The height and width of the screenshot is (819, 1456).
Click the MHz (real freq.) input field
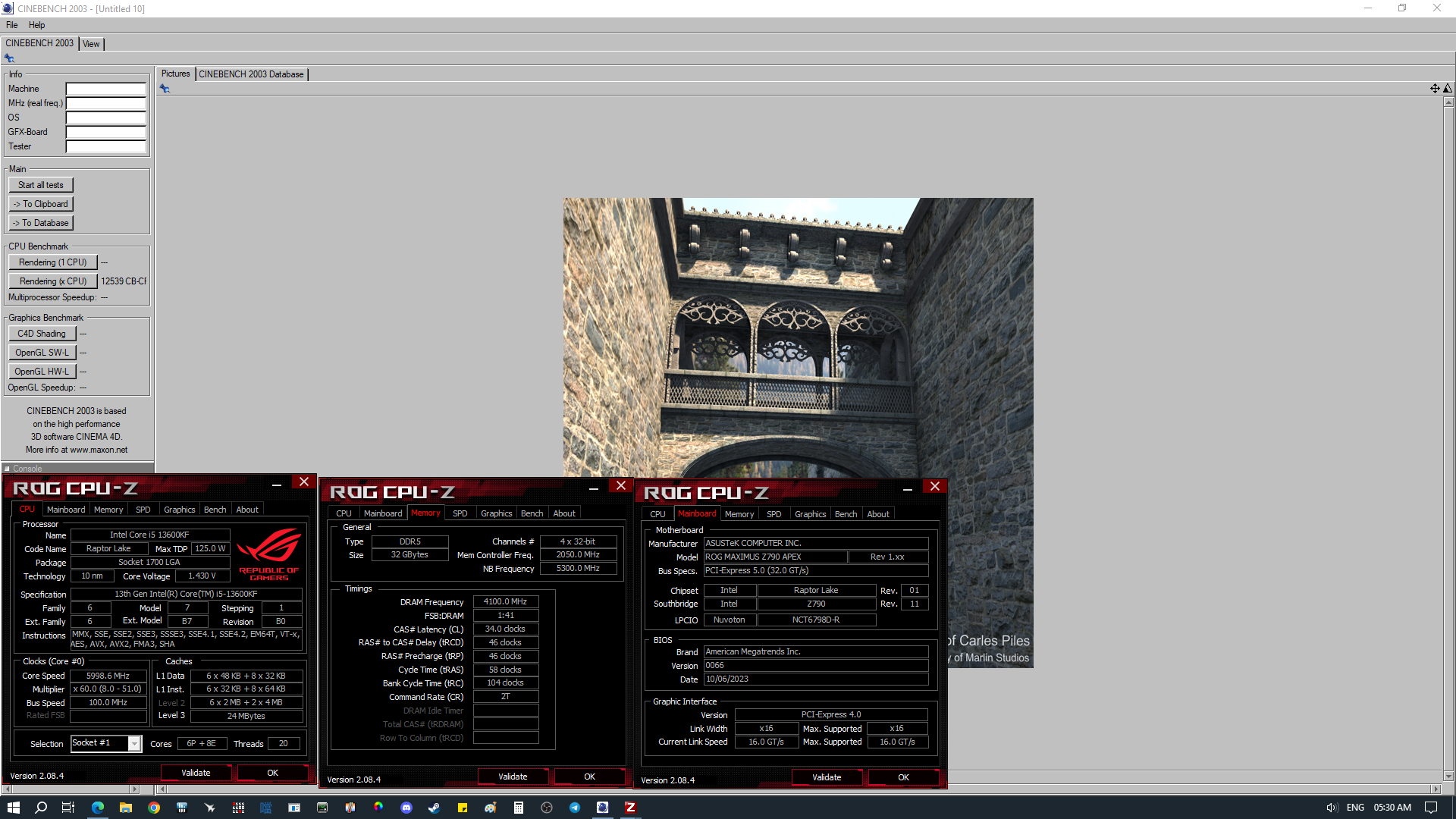(x=106, y=103)
